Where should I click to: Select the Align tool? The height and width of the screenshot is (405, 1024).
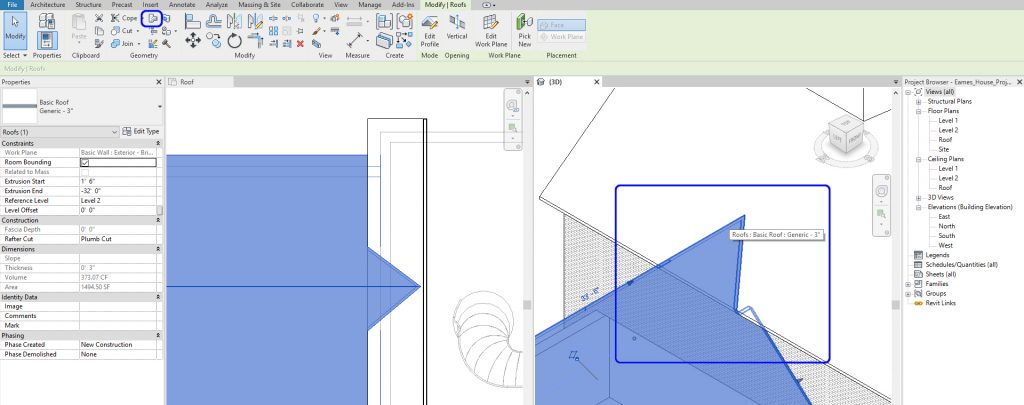[192, 21]
